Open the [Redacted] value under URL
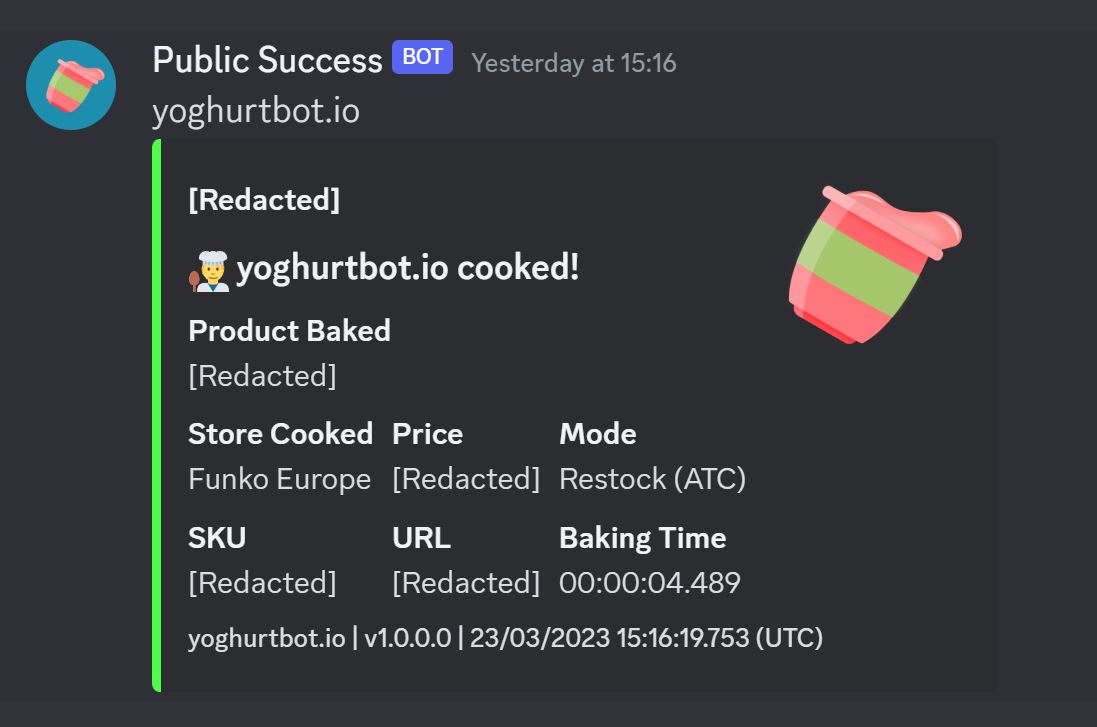 [465, 582]
